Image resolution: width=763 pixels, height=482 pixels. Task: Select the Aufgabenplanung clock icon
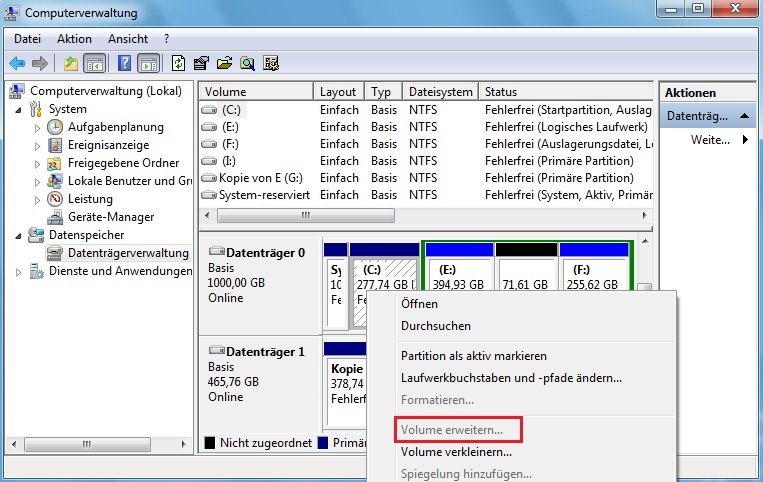click(x=55, y=127)
